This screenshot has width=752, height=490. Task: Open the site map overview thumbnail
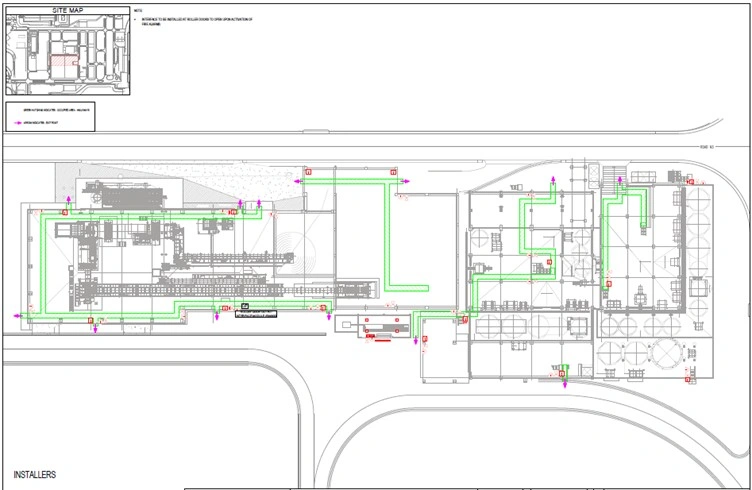68,54
